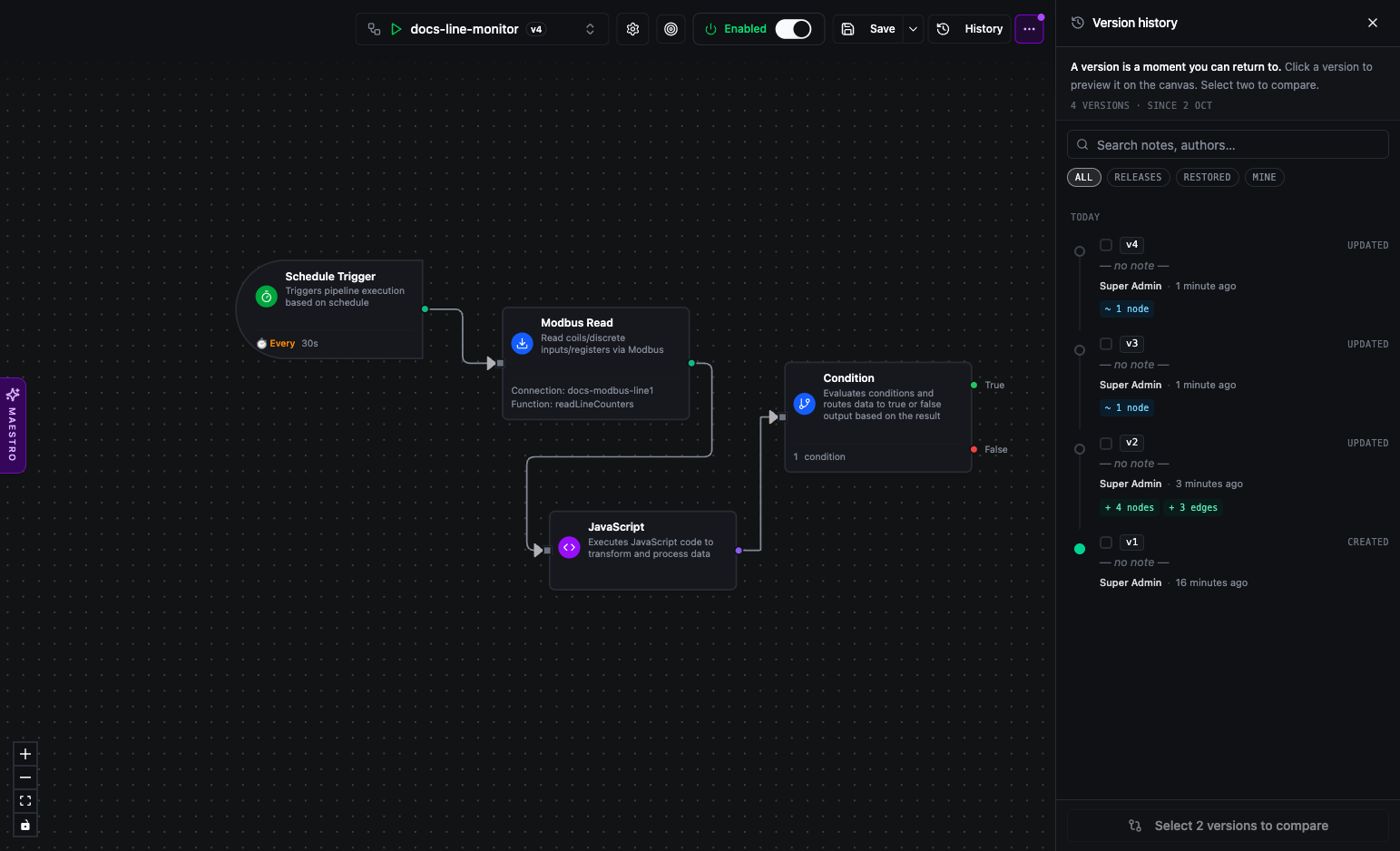Click the JavaScript code icon
This screenshot has height=851, width=1400.
pyautogui.click(x=569, y=547)
